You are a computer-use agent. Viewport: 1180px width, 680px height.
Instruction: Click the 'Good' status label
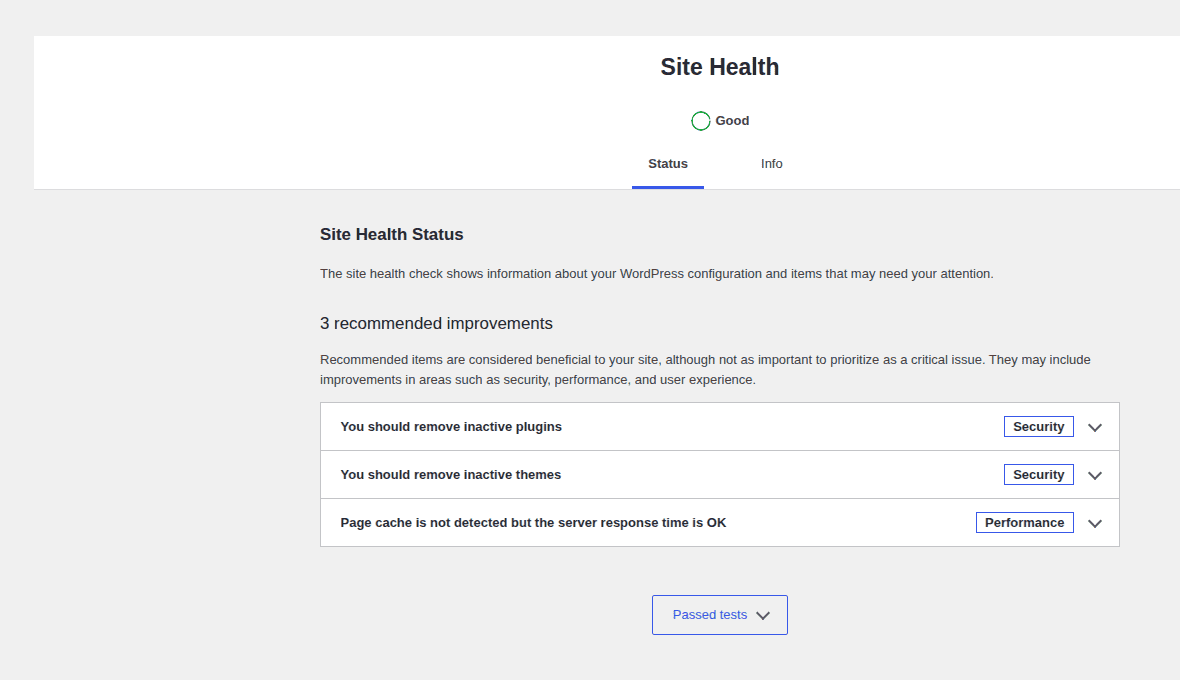(x=732, y=121)
